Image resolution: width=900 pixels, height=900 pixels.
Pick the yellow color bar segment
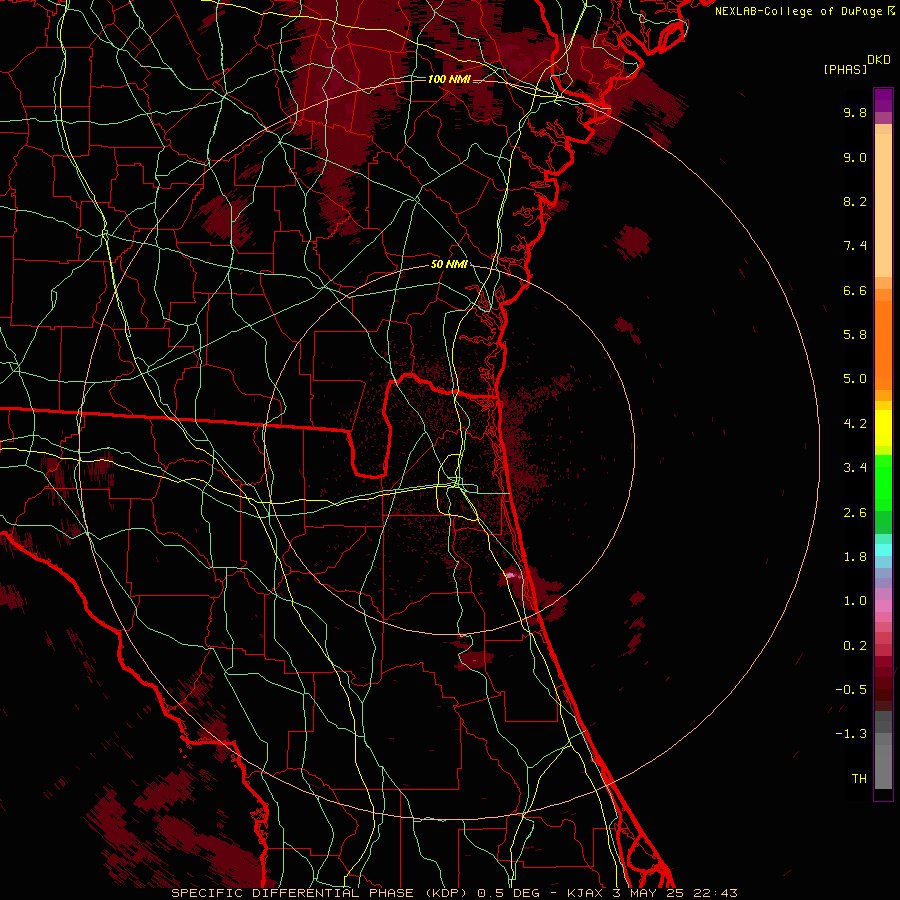[x=883, y=428]
